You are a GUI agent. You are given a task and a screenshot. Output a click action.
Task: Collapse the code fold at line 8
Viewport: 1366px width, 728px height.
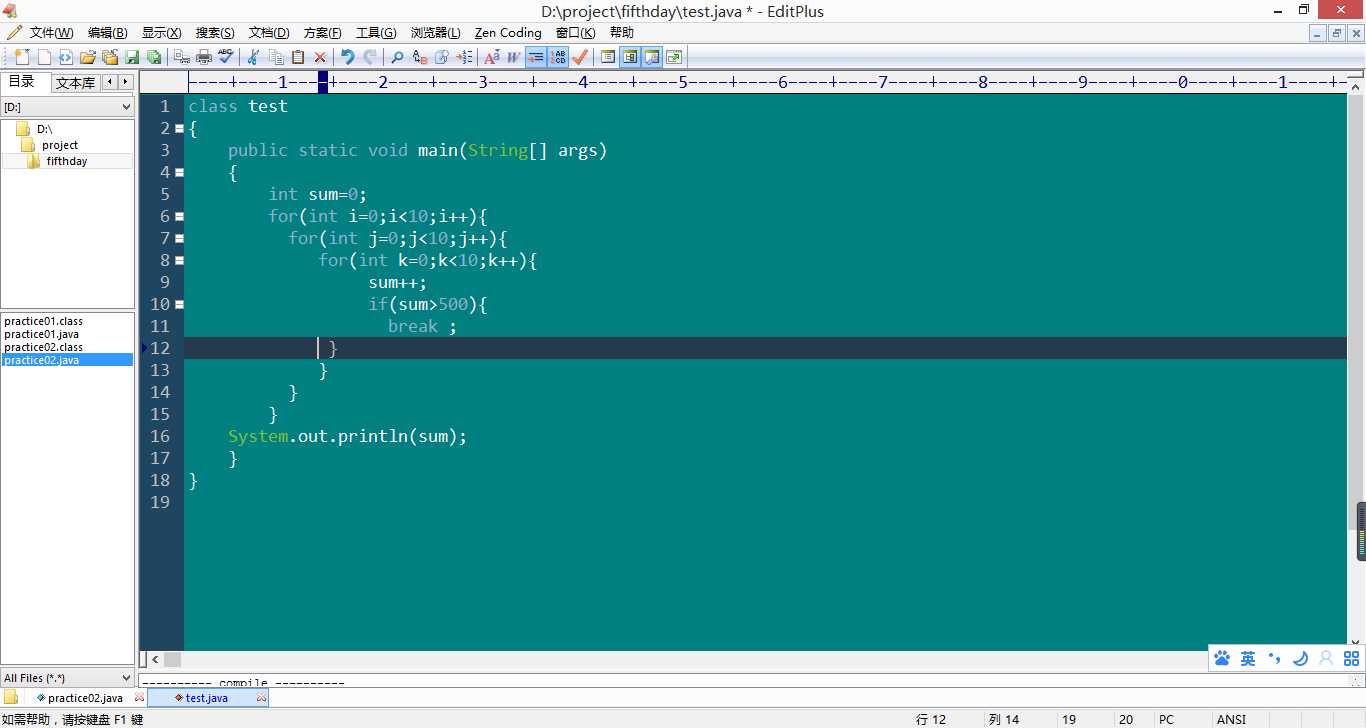(x=179, y=260)
